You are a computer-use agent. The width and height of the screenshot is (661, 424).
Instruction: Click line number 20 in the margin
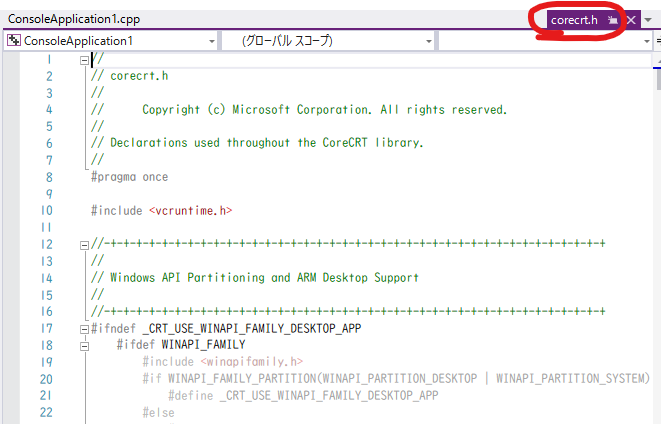(46, 379)
